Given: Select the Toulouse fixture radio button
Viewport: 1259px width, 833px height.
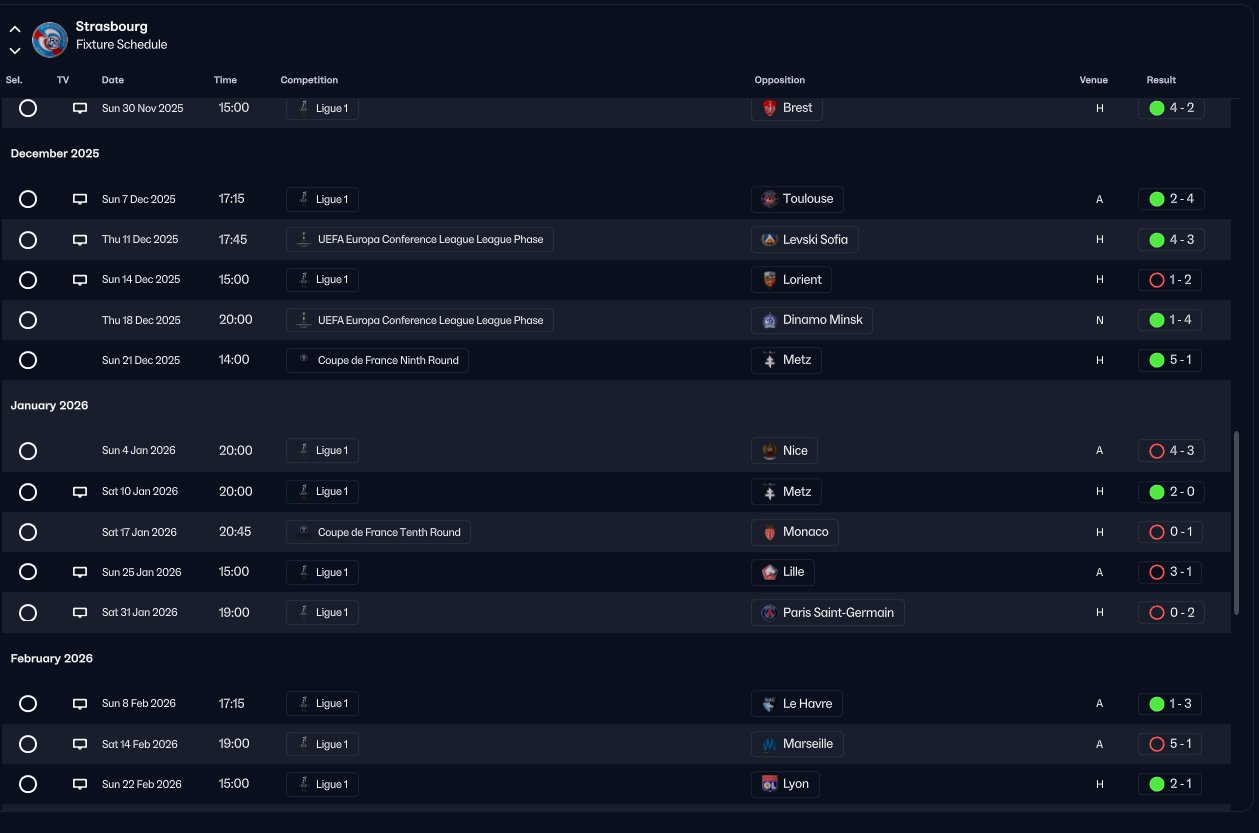Looking at the screenshot, I should [28, 199].
